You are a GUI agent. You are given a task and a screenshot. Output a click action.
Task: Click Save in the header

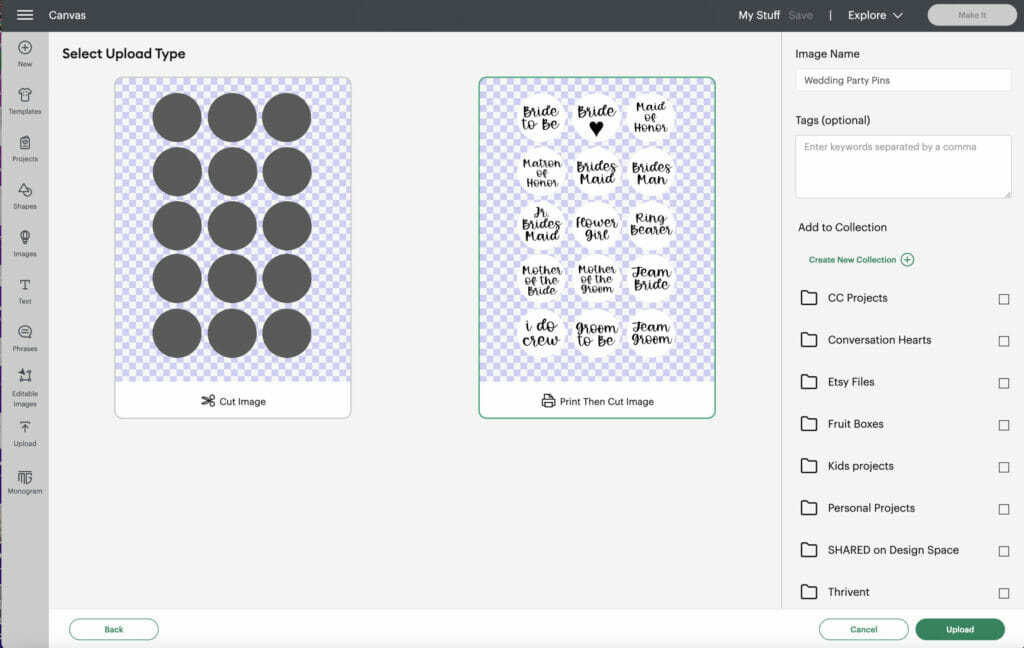click(x=800, y=15)
